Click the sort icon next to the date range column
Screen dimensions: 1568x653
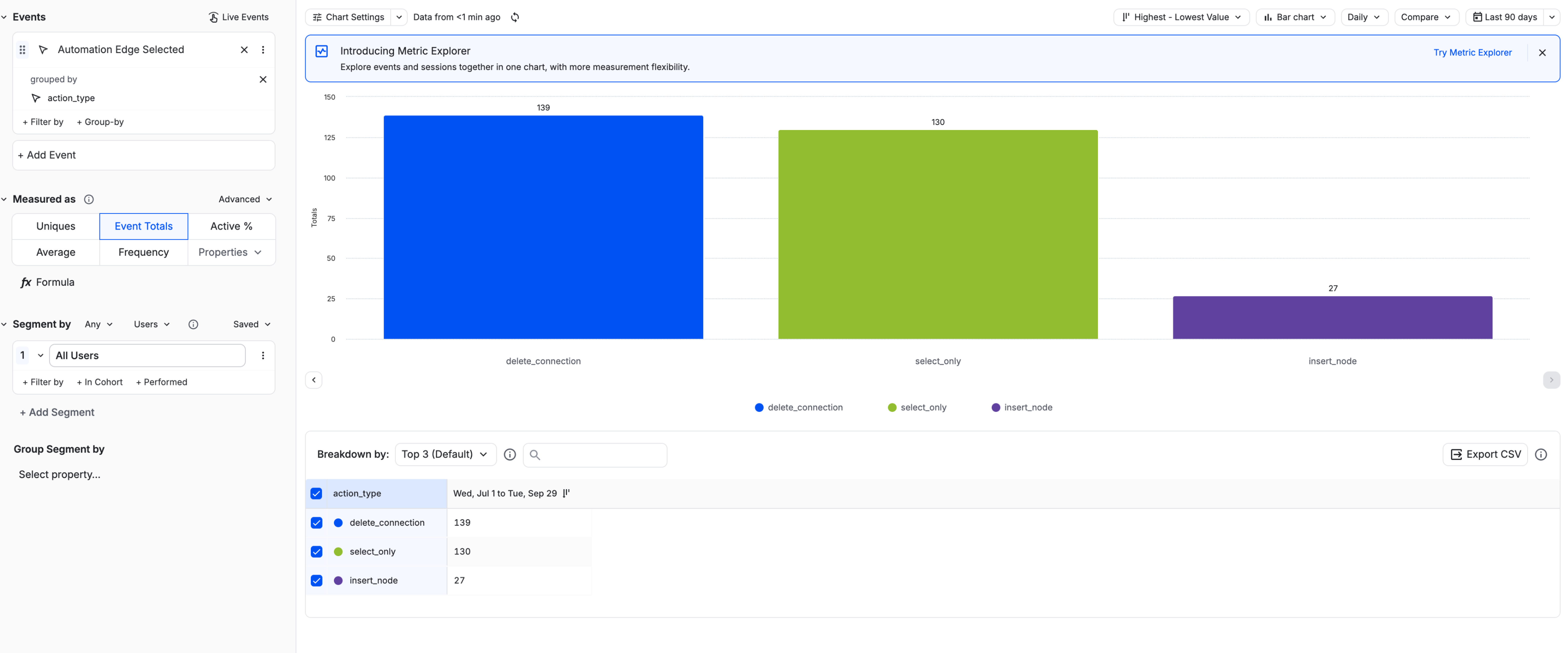pos(566,494)
